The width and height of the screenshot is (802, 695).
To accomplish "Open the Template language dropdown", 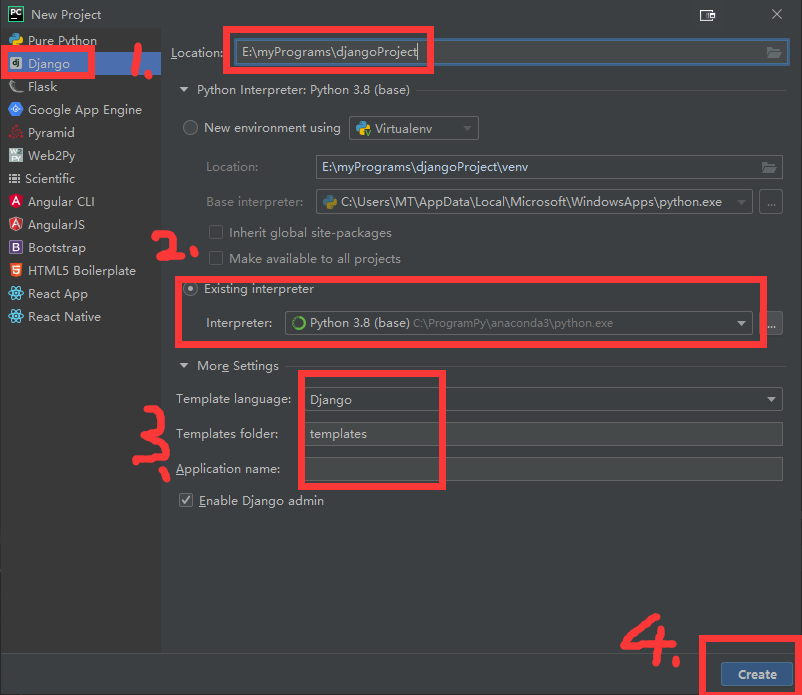I will coord(773,398).
